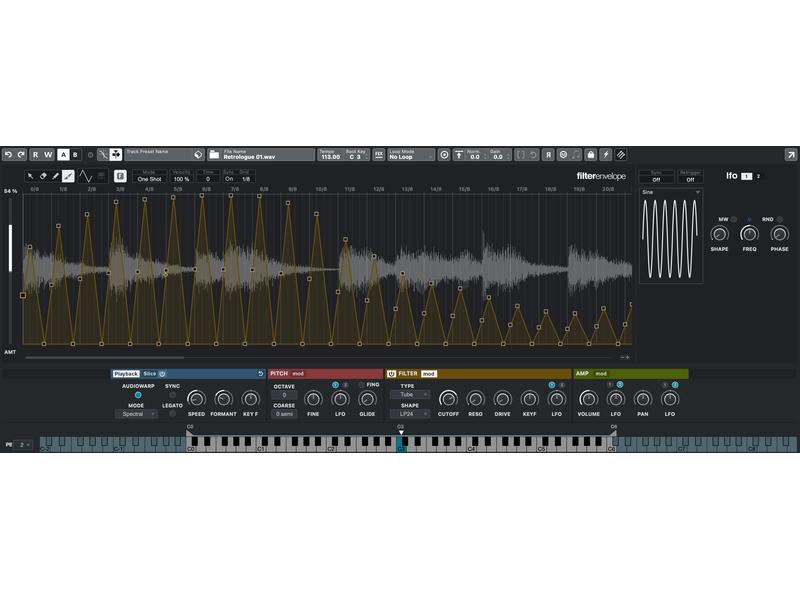Toggle the AudioWarp on indicator
Screen dimensions: 800x600
pos(138,395)
